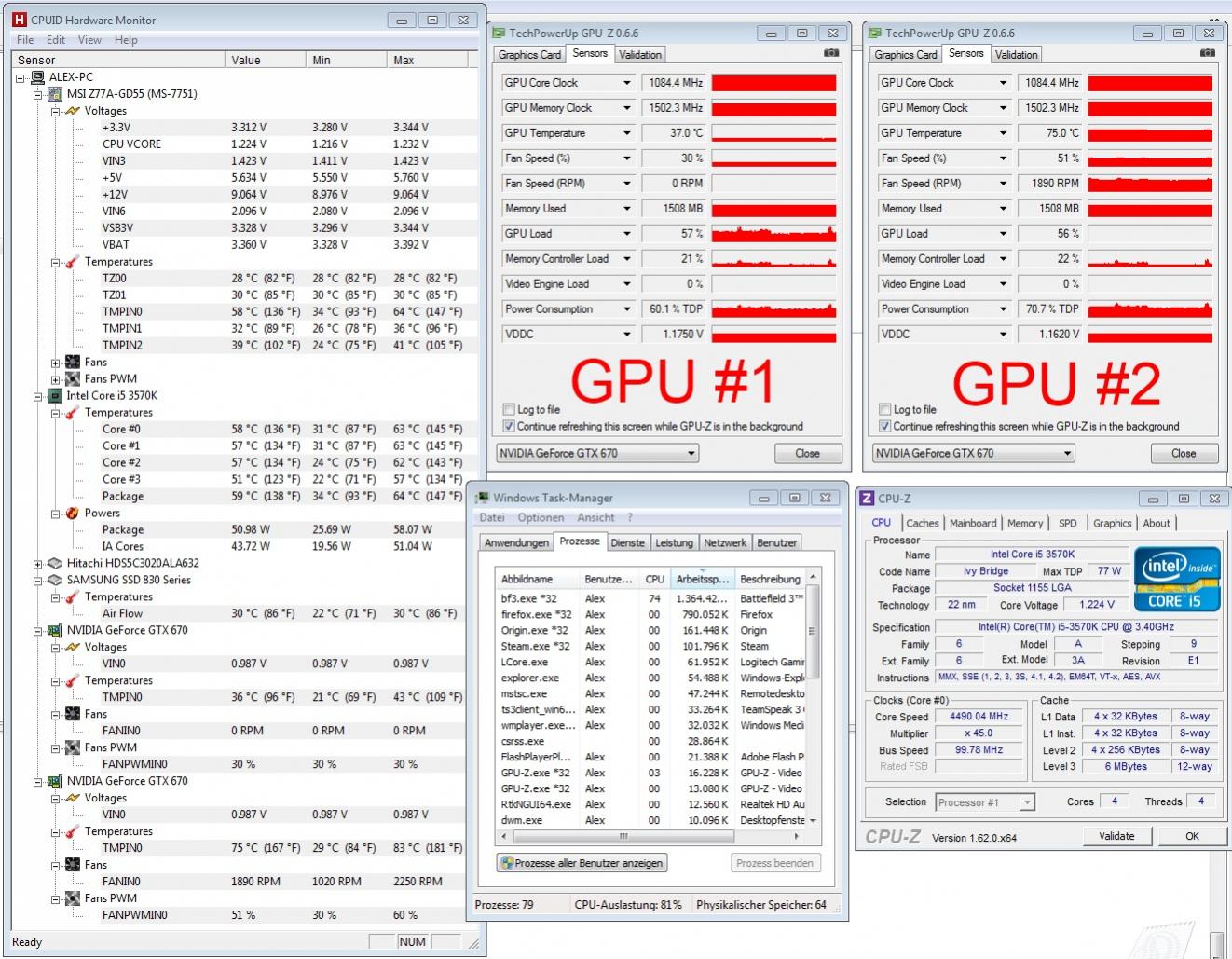Enable Log to file in GPU #1 window
1232x959 pixels.
point(509,409)
